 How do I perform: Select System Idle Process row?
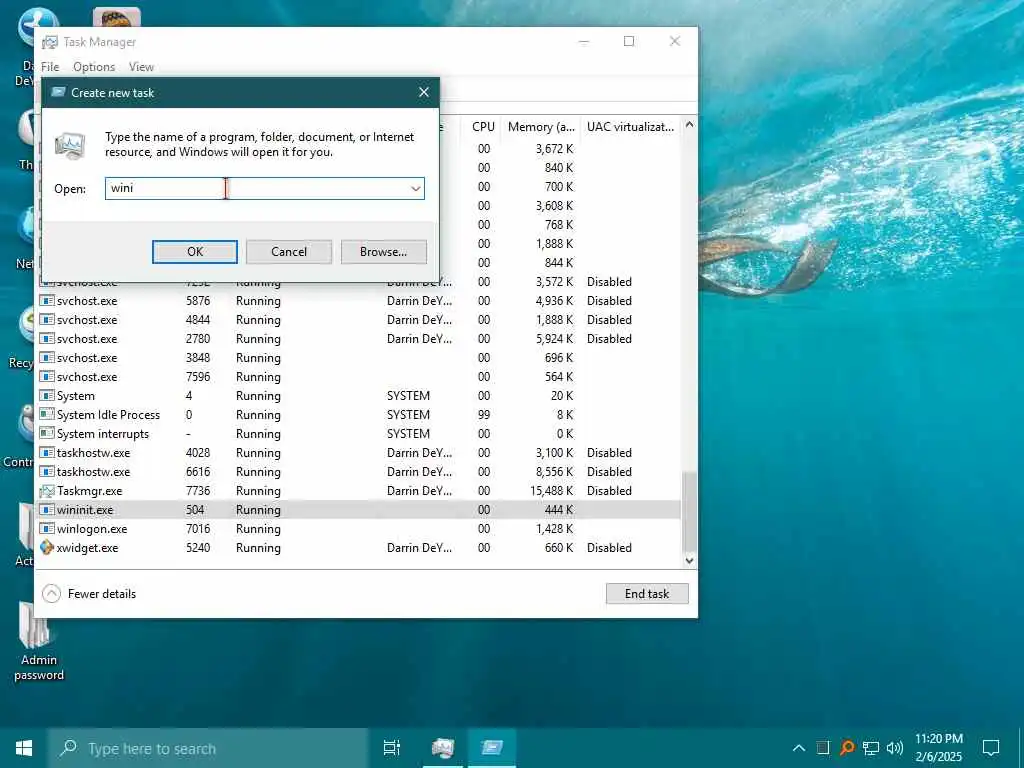coord(359,415)
